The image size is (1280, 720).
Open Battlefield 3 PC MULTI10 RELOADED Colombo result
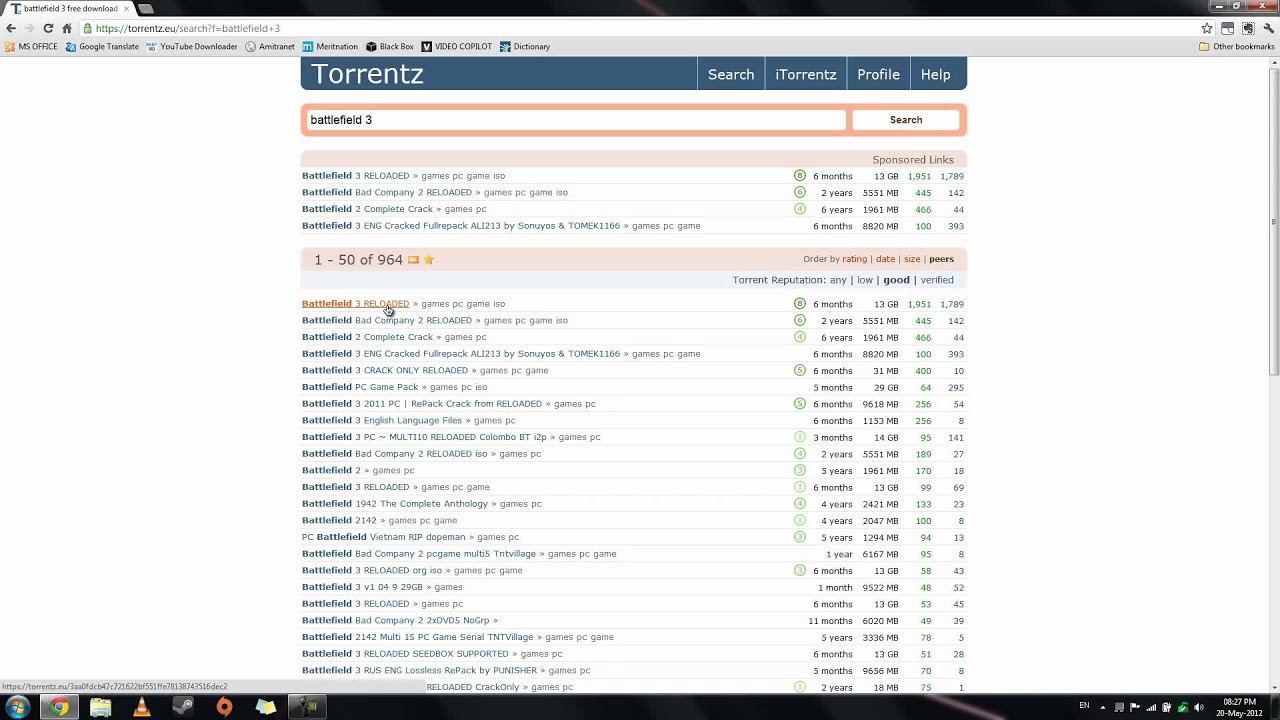coord(424,437)
